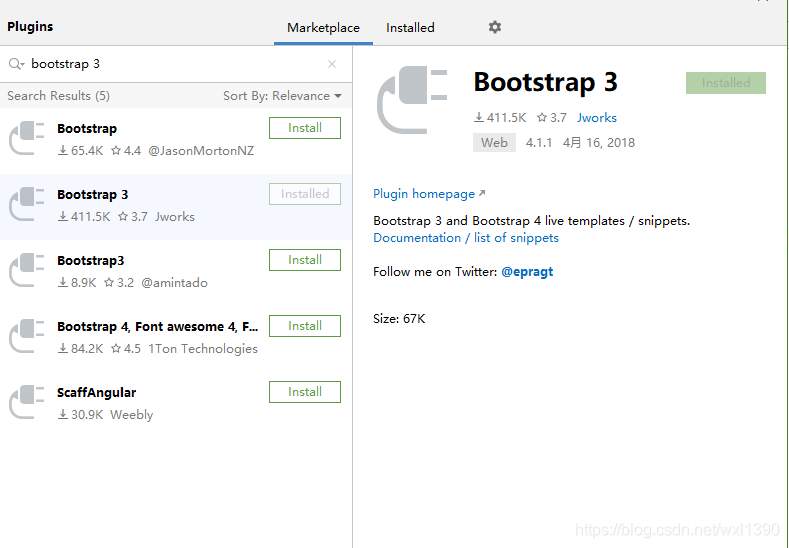The image size is (789, 548).
Task: Click the 1Ton Technologies vendor text
Action: [203, 348]
